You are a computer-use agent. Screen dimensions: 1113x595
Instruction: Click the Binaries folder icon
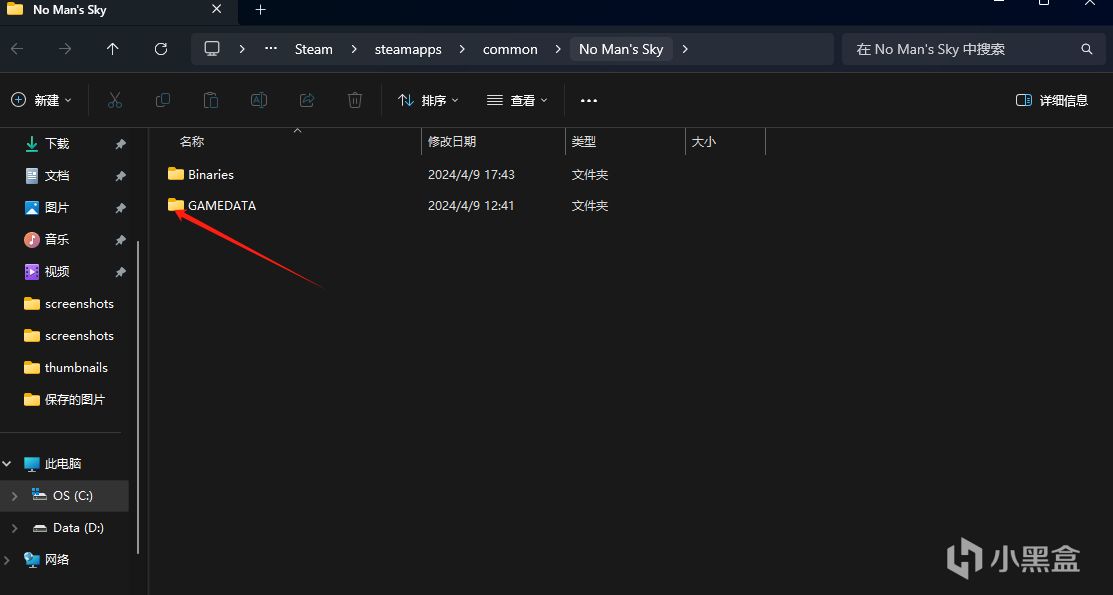(x=175, y=174)
